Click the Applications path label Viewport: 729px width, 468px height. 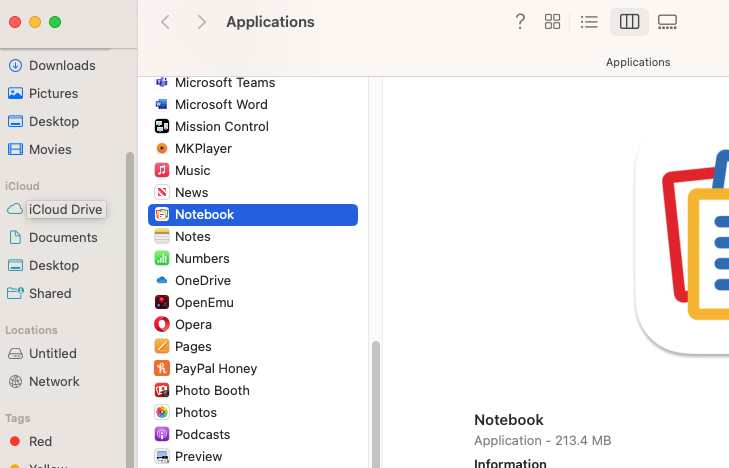coord(638,62)
